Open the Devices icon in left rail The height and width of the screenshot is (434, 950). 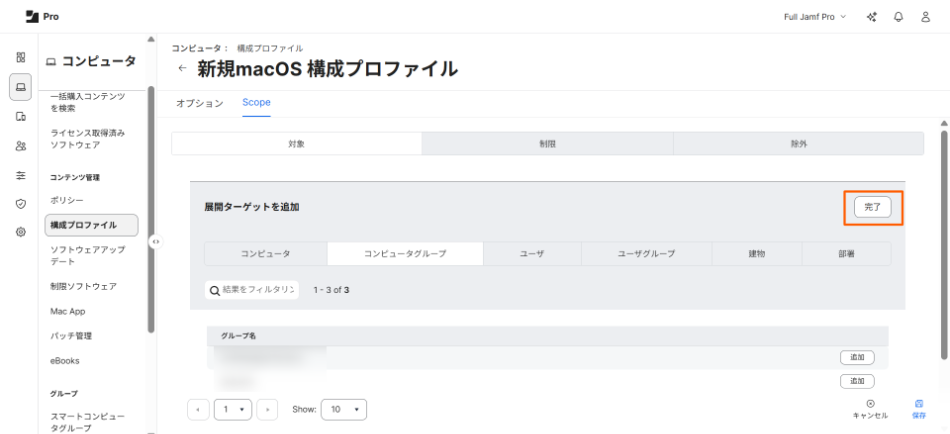point(20,116)
